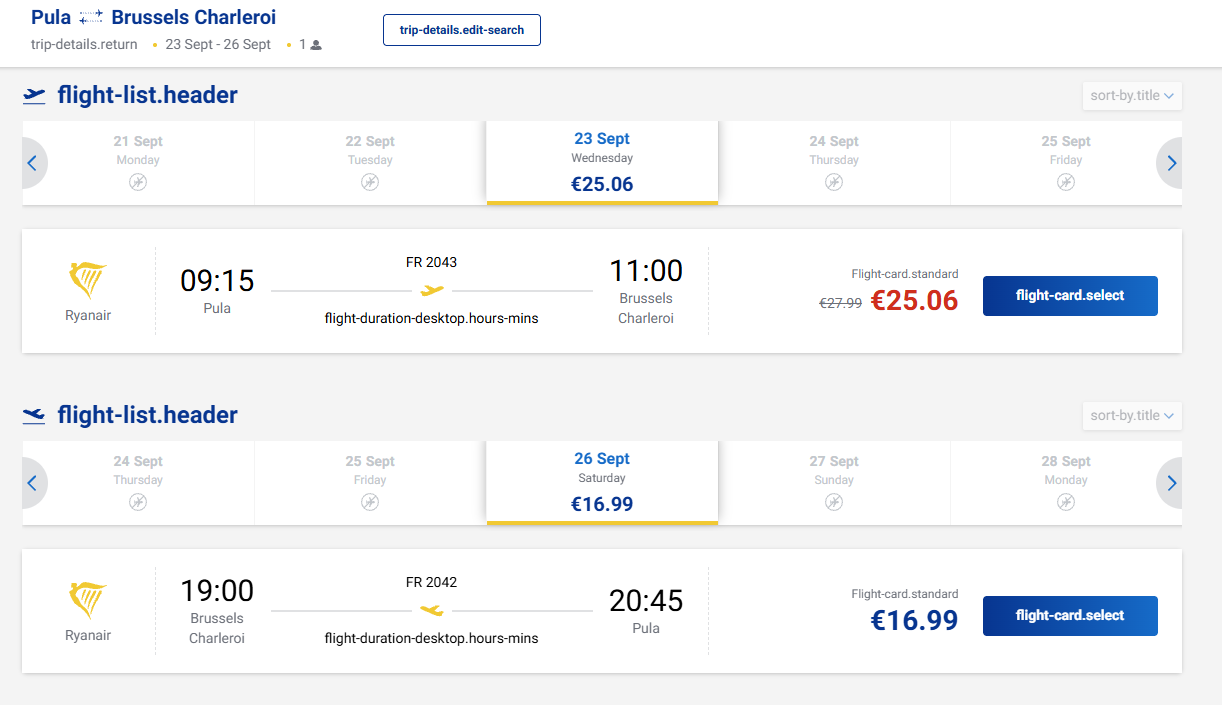Choose the 24 Sept Thursday outbound date
Screen dimensions: 1222x705
tap(834, 163)
